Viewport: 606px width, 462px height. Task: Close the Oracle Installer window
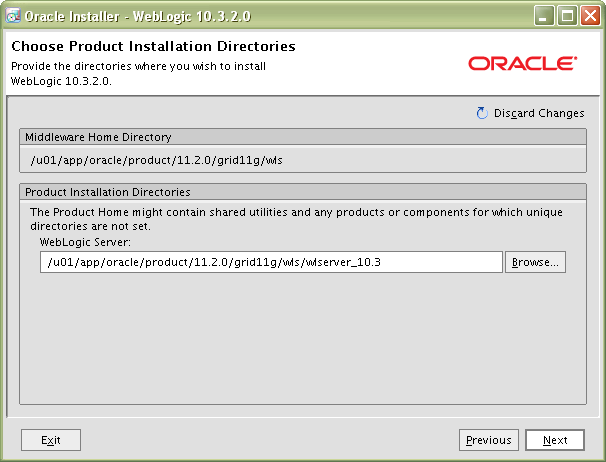[589, 16]
